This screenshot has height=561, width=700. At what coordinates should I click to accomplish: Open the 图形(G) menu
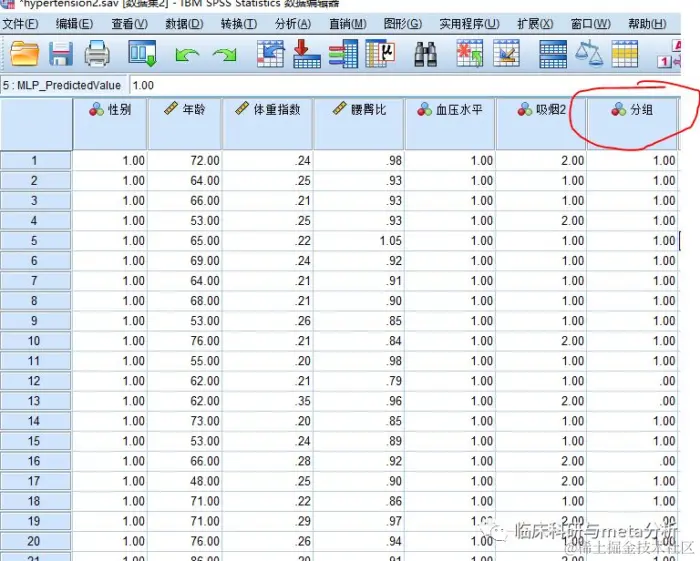coord(402,24)
